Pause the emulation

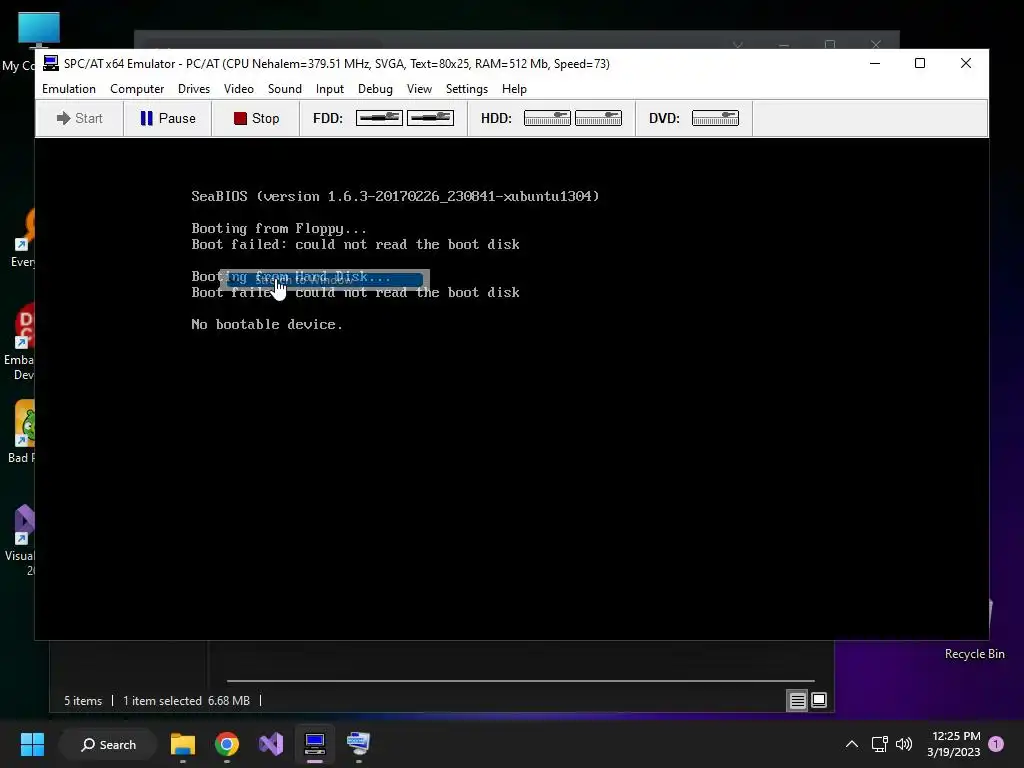(168, 118)
